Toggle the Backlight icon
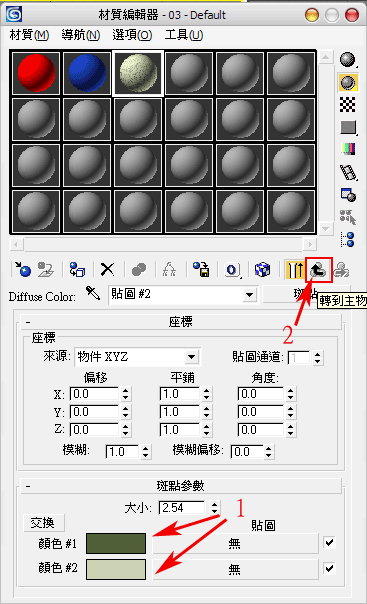 point(348,82)
